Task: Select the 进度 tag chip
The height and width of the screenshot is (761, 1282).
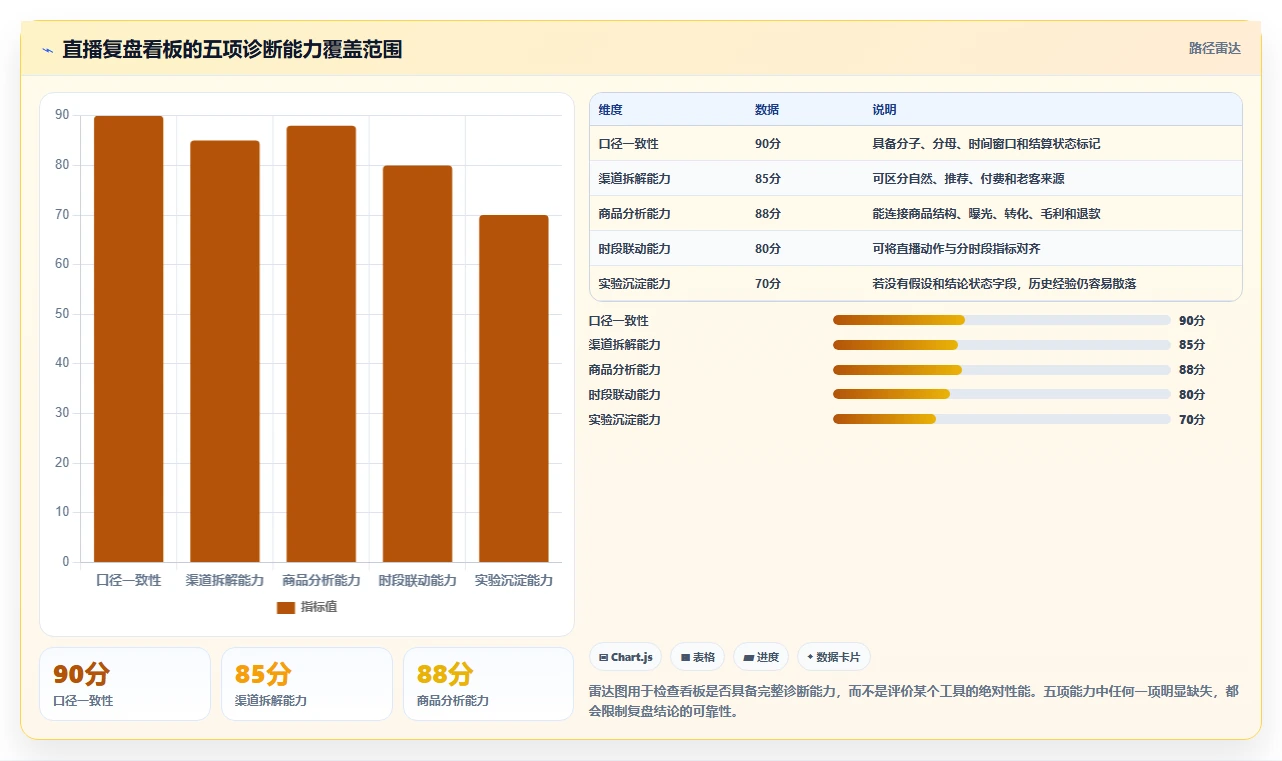Action: (x=761, y=657)
